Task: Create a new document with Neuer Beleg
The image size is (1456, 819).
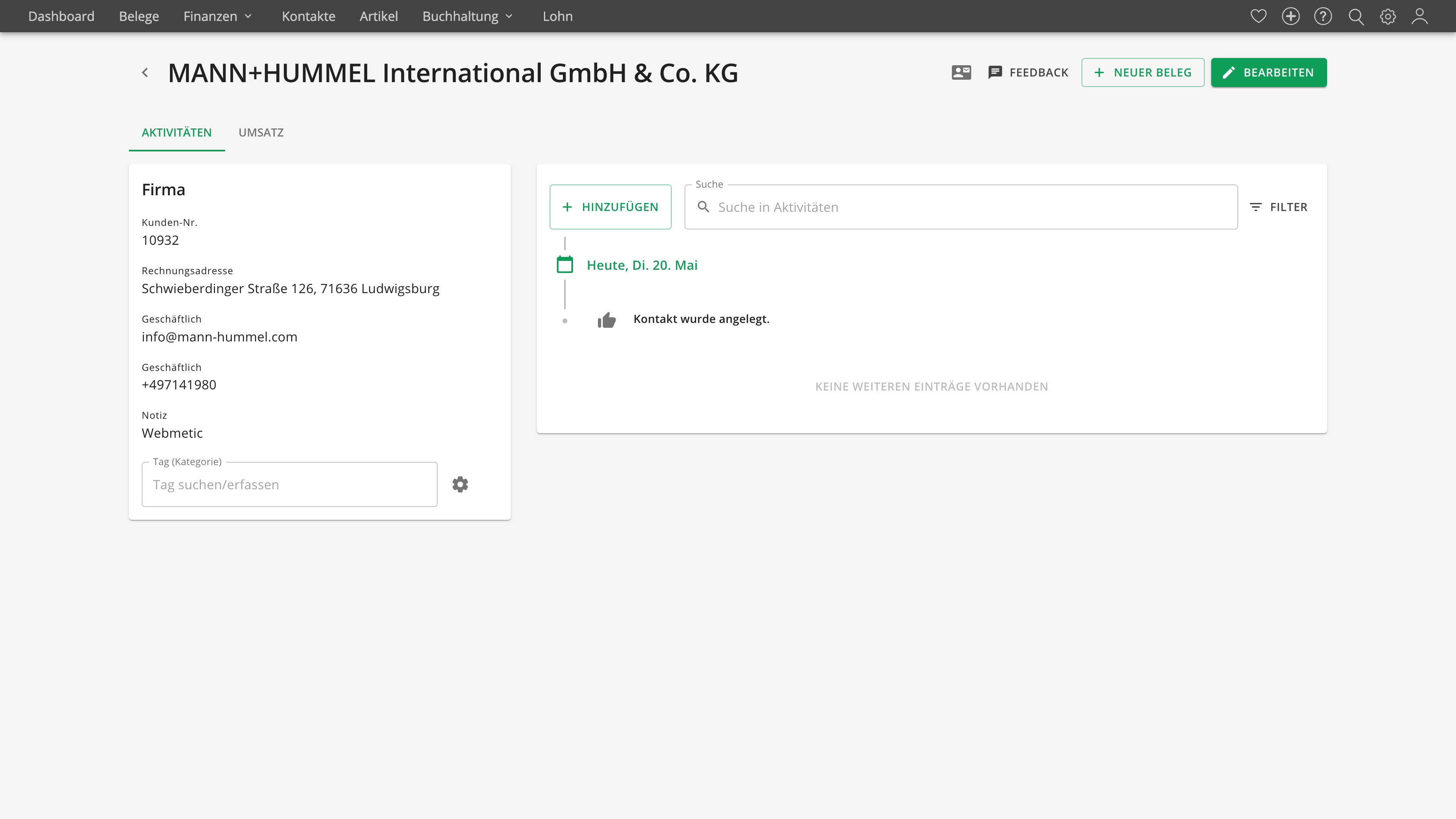Action: (x=1142, y=72)
